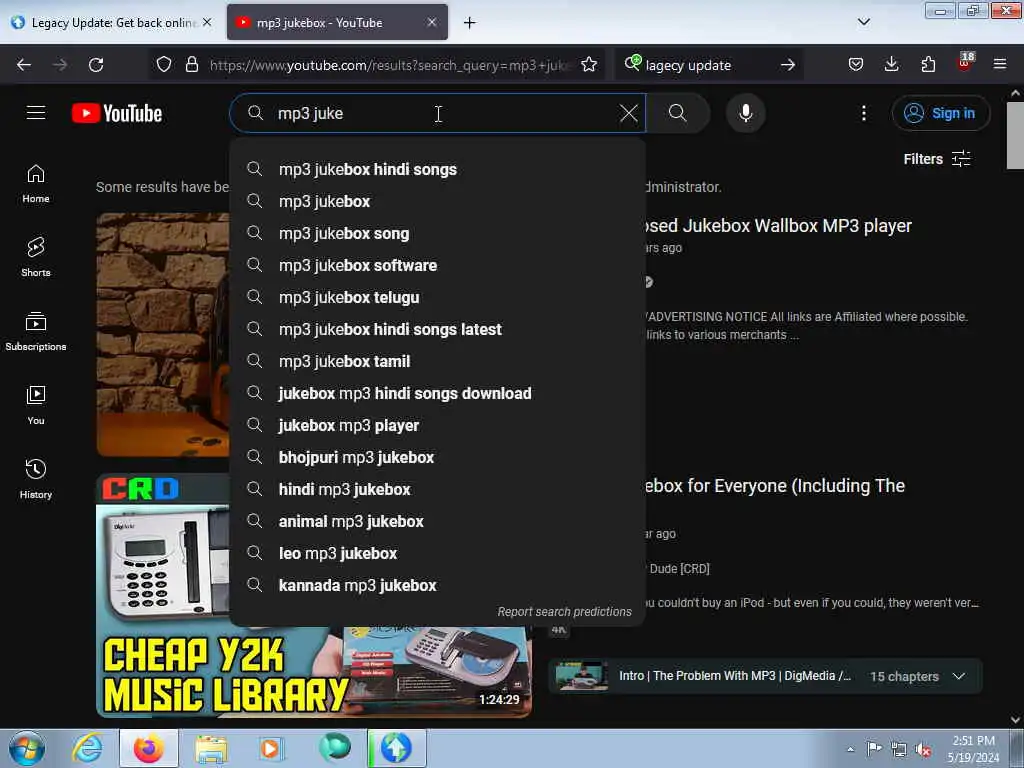Open a new browser tab
The width and height of the screenshot is (1024, 768).
[470, 23]
